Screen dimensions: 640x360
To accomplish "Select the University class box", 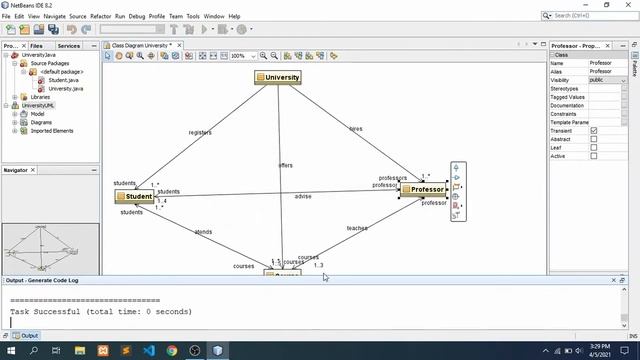I will point(278,77).
